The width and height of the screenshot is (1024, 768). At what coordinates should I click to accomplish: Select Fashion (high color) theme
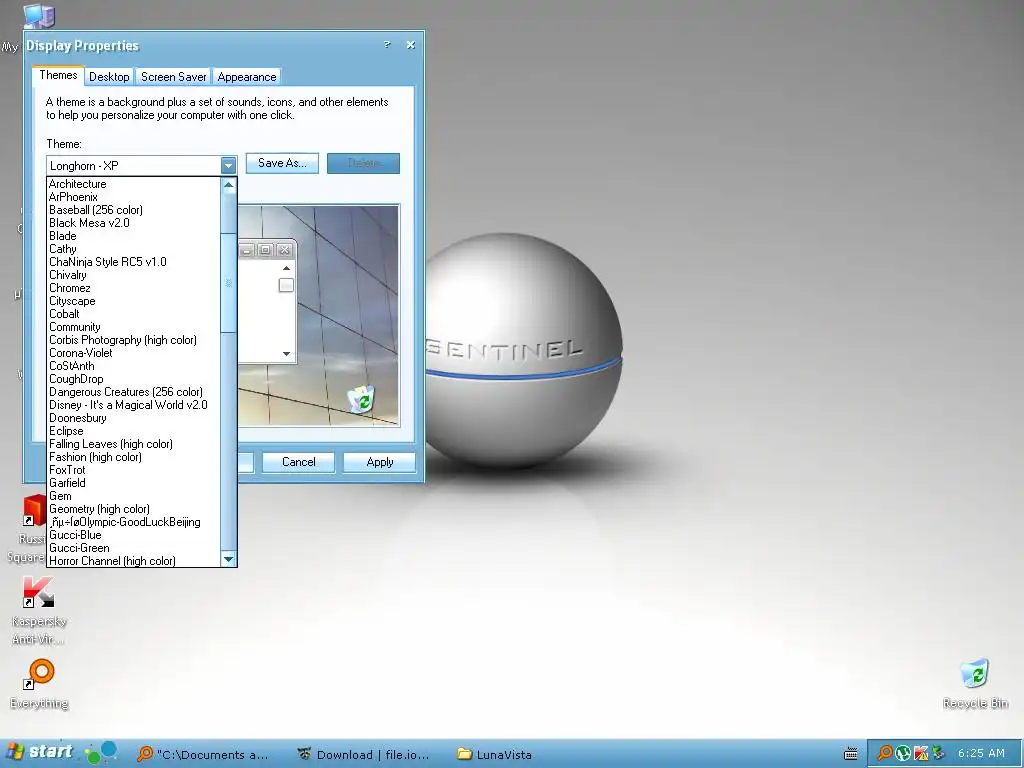(x=134, y=457)
